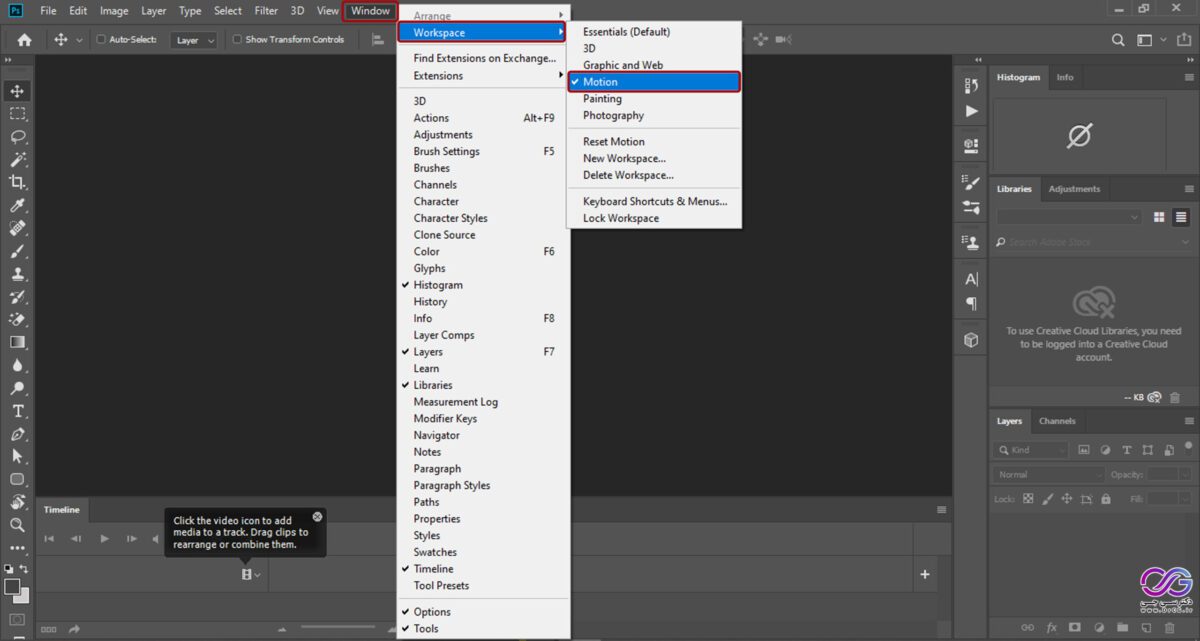Viewport: 1200px width, 641px height.
Task: Click the background color swatch
Action: (22, 595)
